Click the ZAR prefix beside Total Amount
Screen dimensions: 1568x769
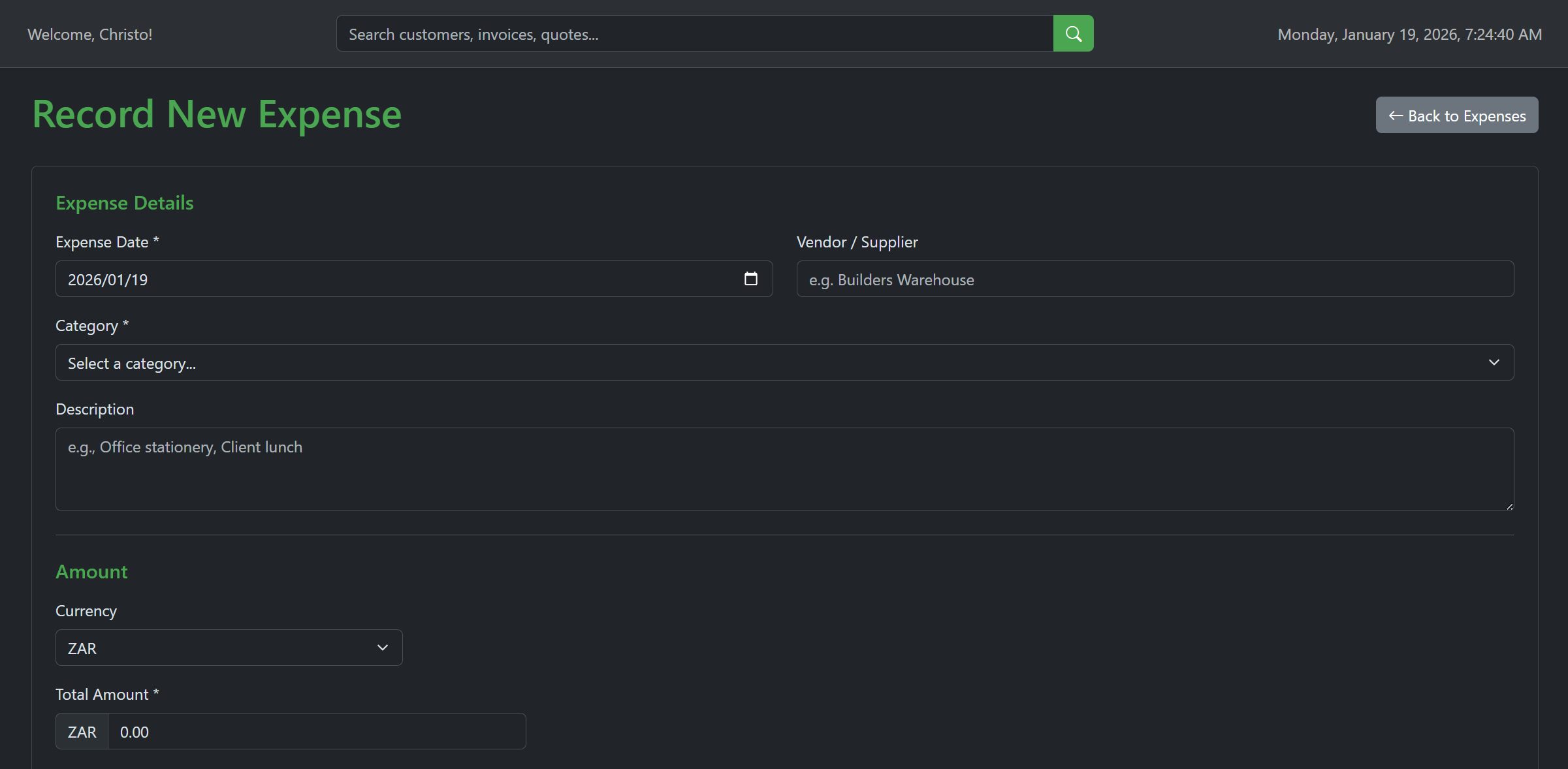(82, 732)
